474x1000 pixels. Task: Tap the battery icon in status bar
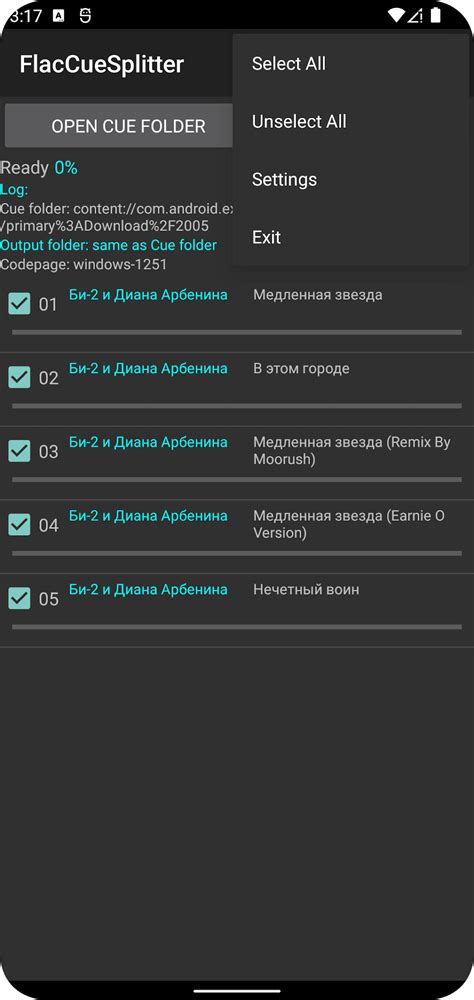click(x=436, y=15)
